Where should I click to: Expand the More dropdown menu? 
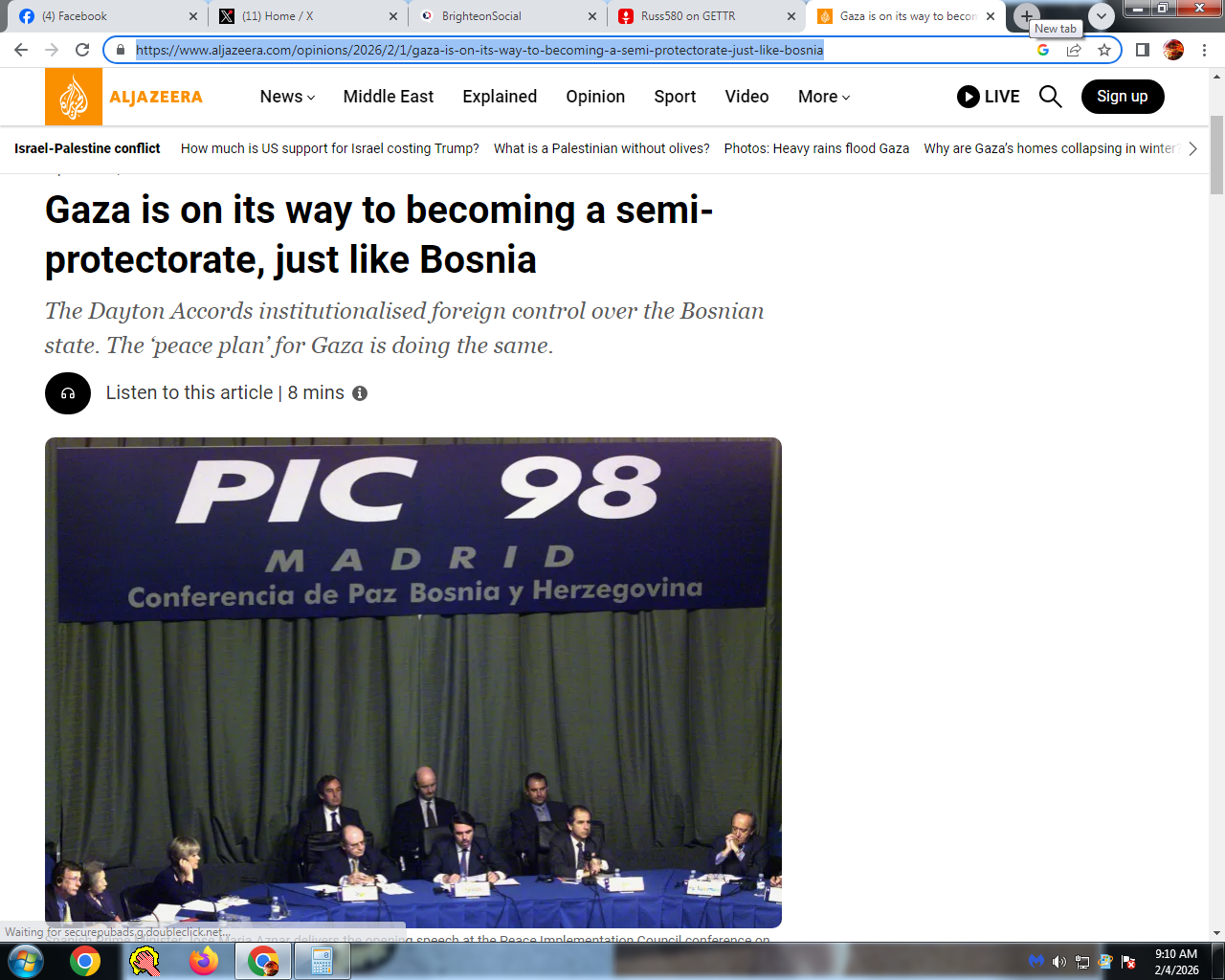(823, 97)
